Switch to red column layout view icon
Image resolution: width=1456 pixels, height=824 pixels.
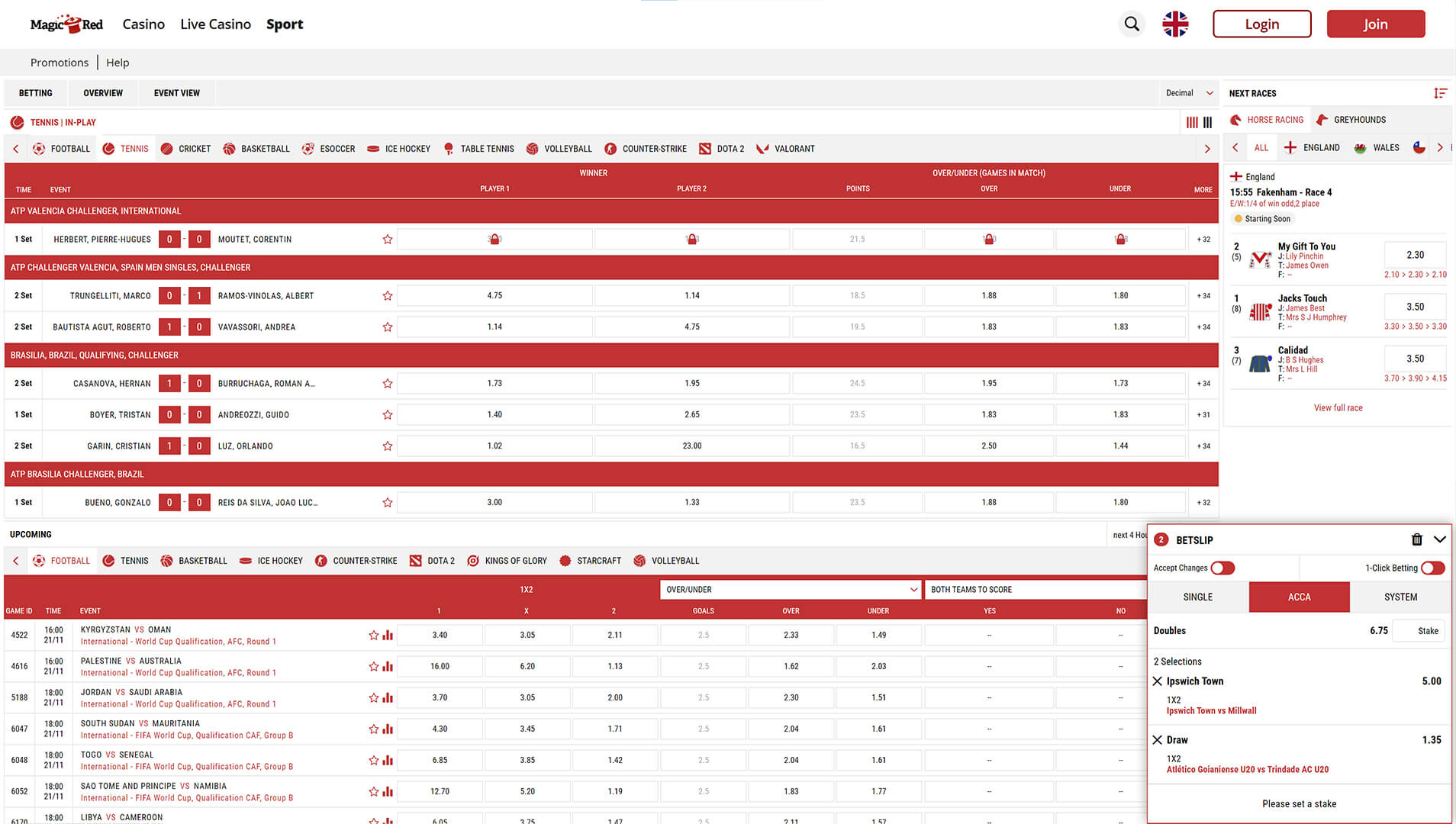pyautogui.click(x=1192, y=122)
